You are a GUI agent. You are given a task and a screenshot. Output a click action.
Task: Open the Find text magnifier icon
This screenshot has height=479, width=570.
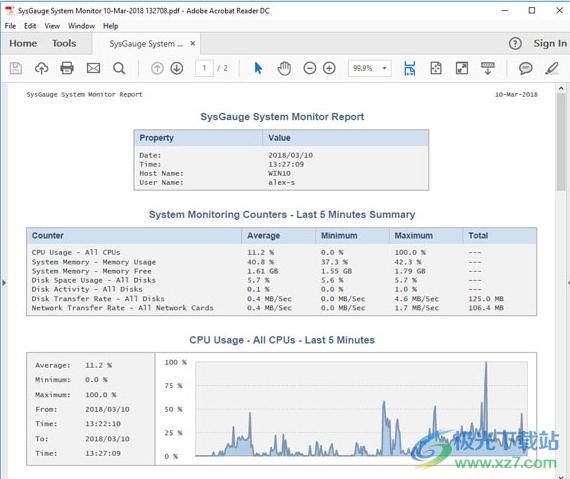(x=119, y=68)
